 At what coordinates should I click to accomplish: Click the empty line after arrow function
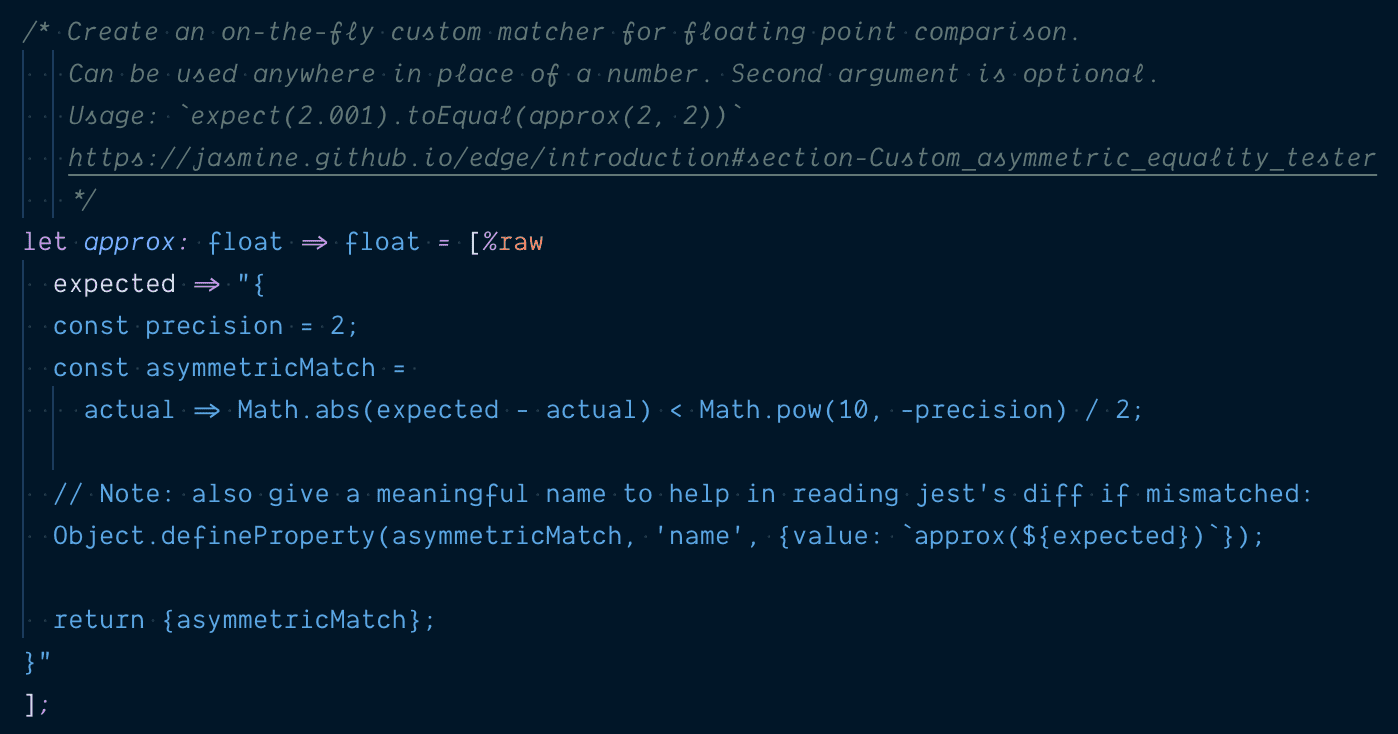[x=700, y=452]
